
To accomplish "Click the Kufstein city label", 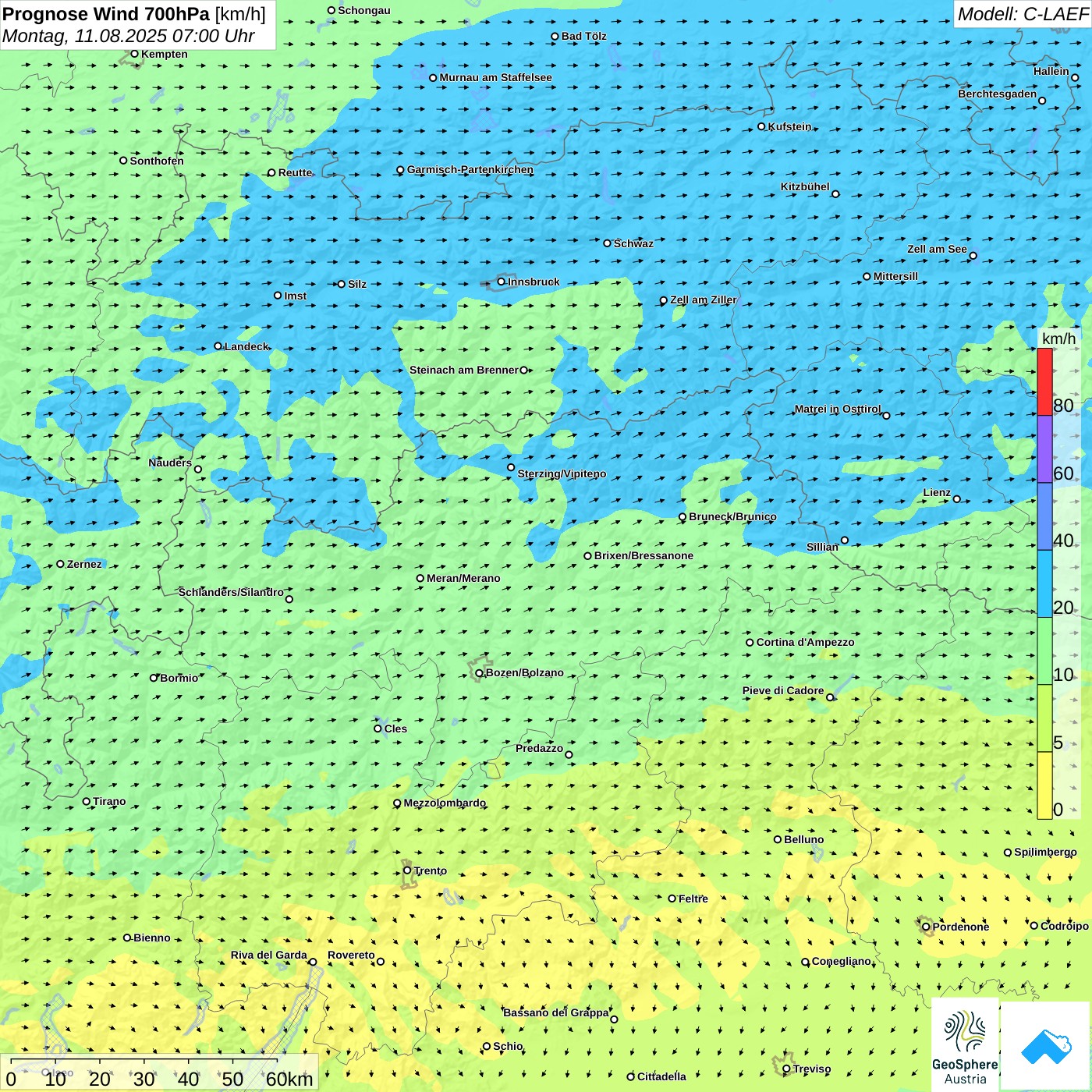I will click(x=789, y=126).
